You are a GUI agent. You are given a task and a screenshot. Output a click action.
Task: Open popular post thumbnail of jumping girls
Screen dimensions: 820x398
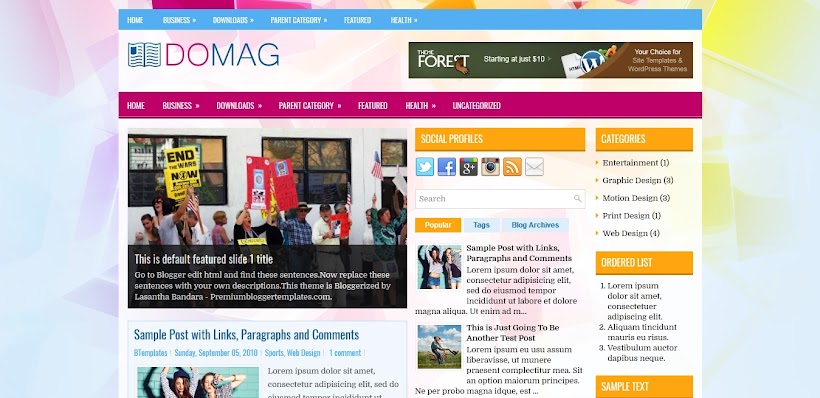coord(439,267)
